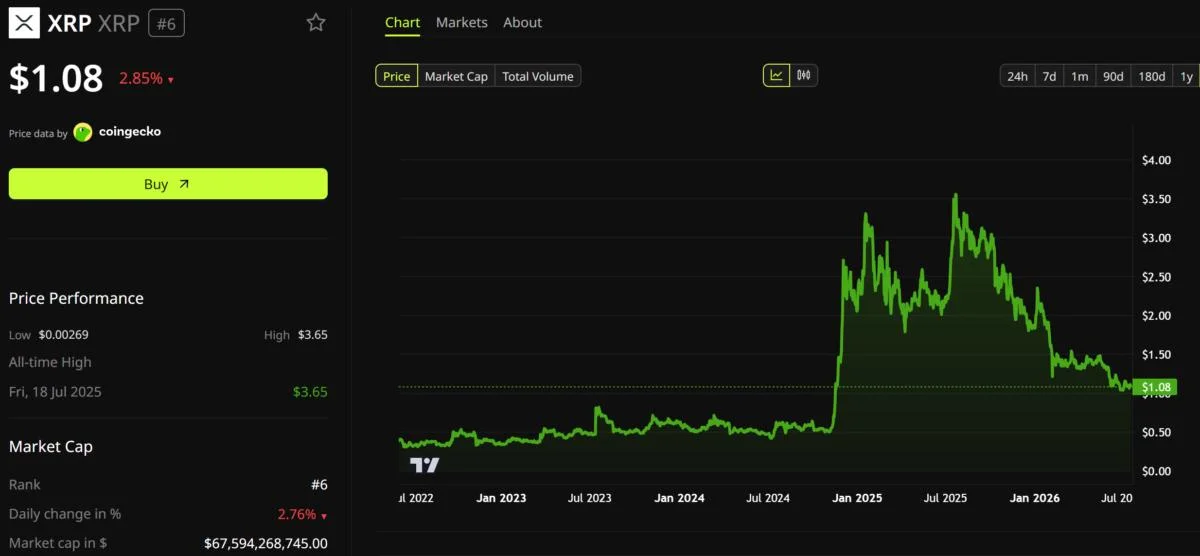Click the #6 rank badge
This screenshot has width=1200, height=556.
point(166,23)
